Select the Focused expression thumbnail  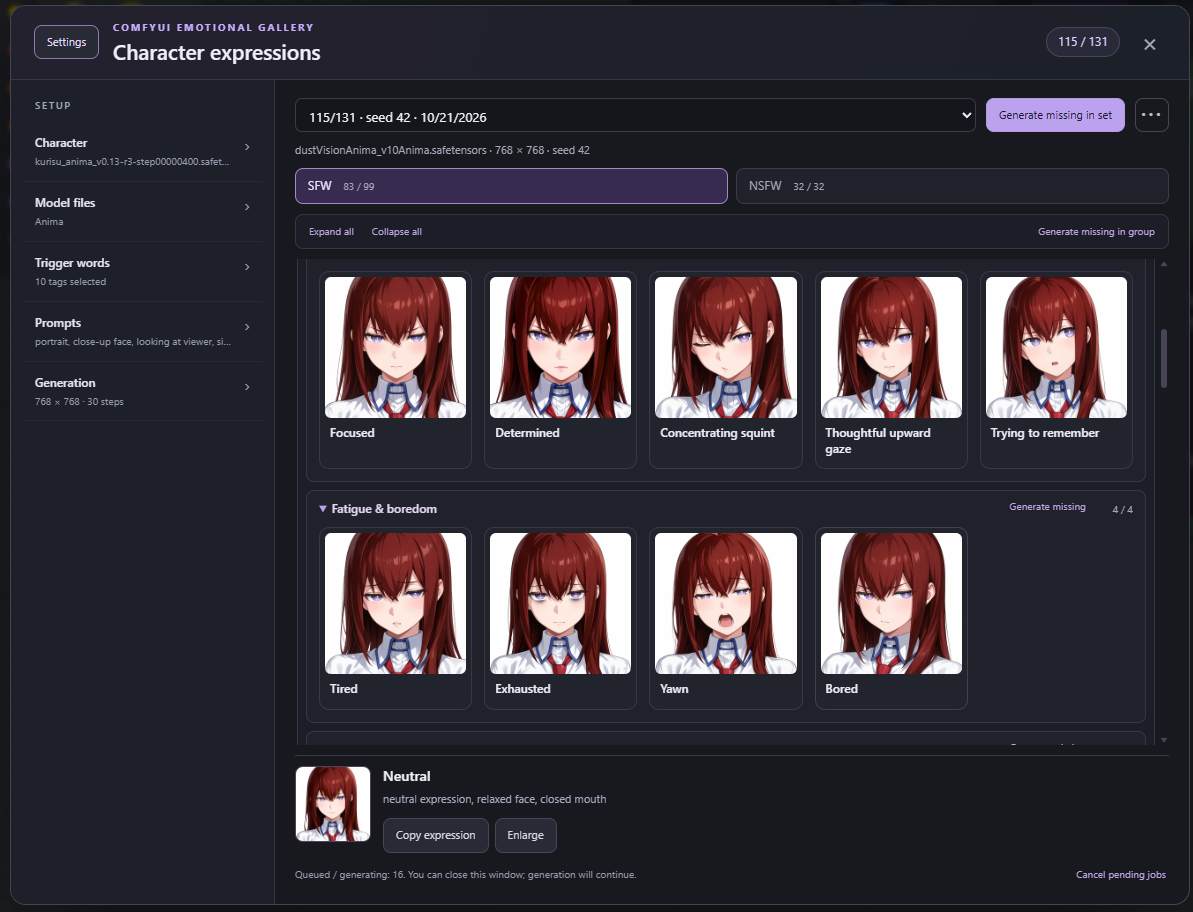[x=396, y=348]
